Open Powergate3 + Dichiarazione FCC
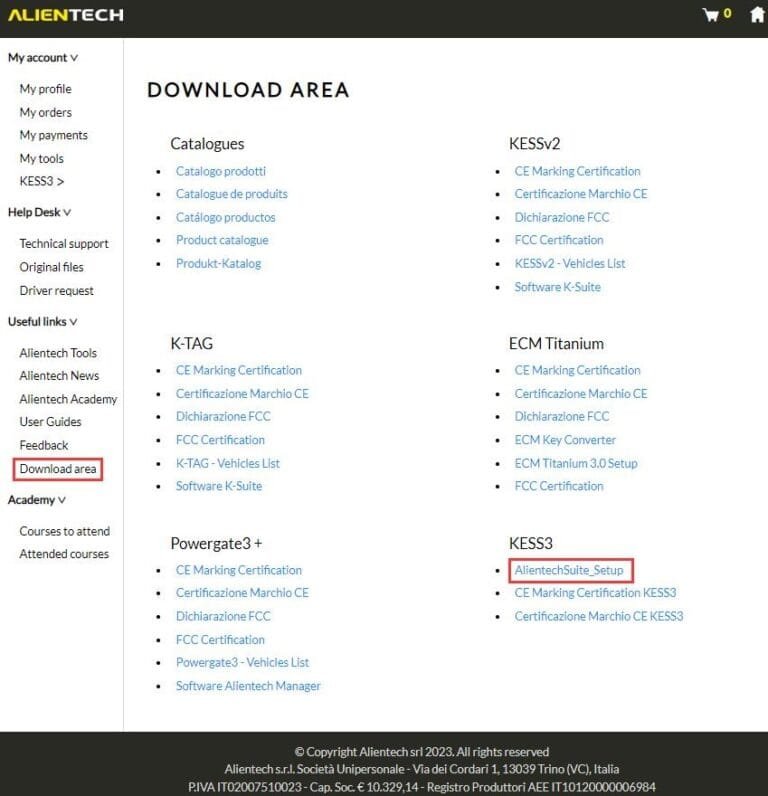Viewport: 768px width, 796px height. (x=223, y=616)
